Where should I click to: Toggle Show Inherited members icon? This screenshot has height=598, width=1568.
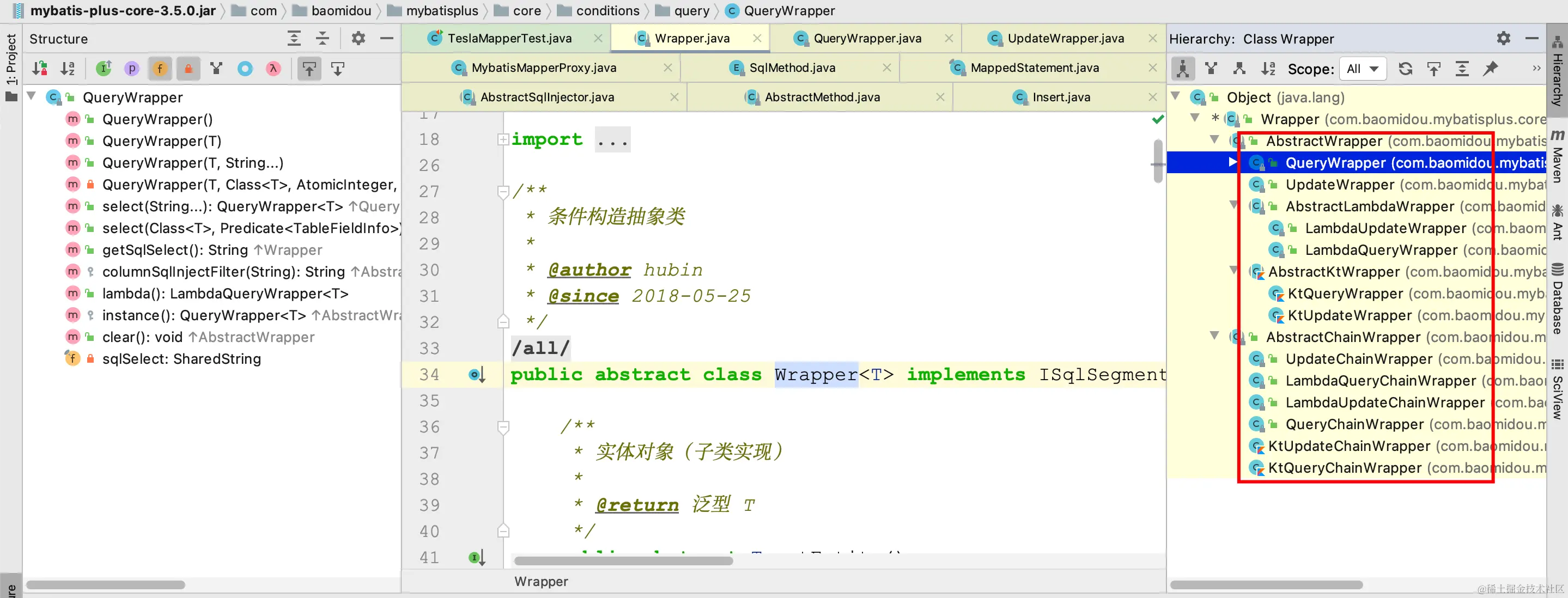tap(216, 69)
